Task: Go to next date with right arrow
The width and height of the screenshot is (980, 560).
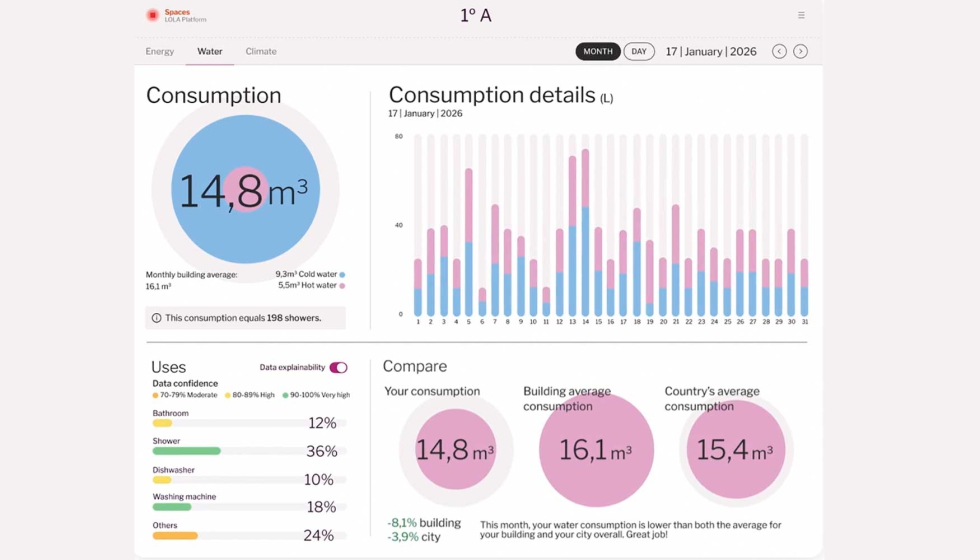Action: point(800,51)
